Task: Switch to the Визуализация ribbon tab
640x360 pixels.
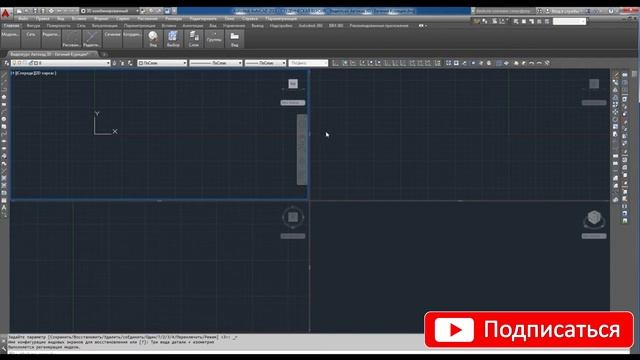Action: coord(104,26)
